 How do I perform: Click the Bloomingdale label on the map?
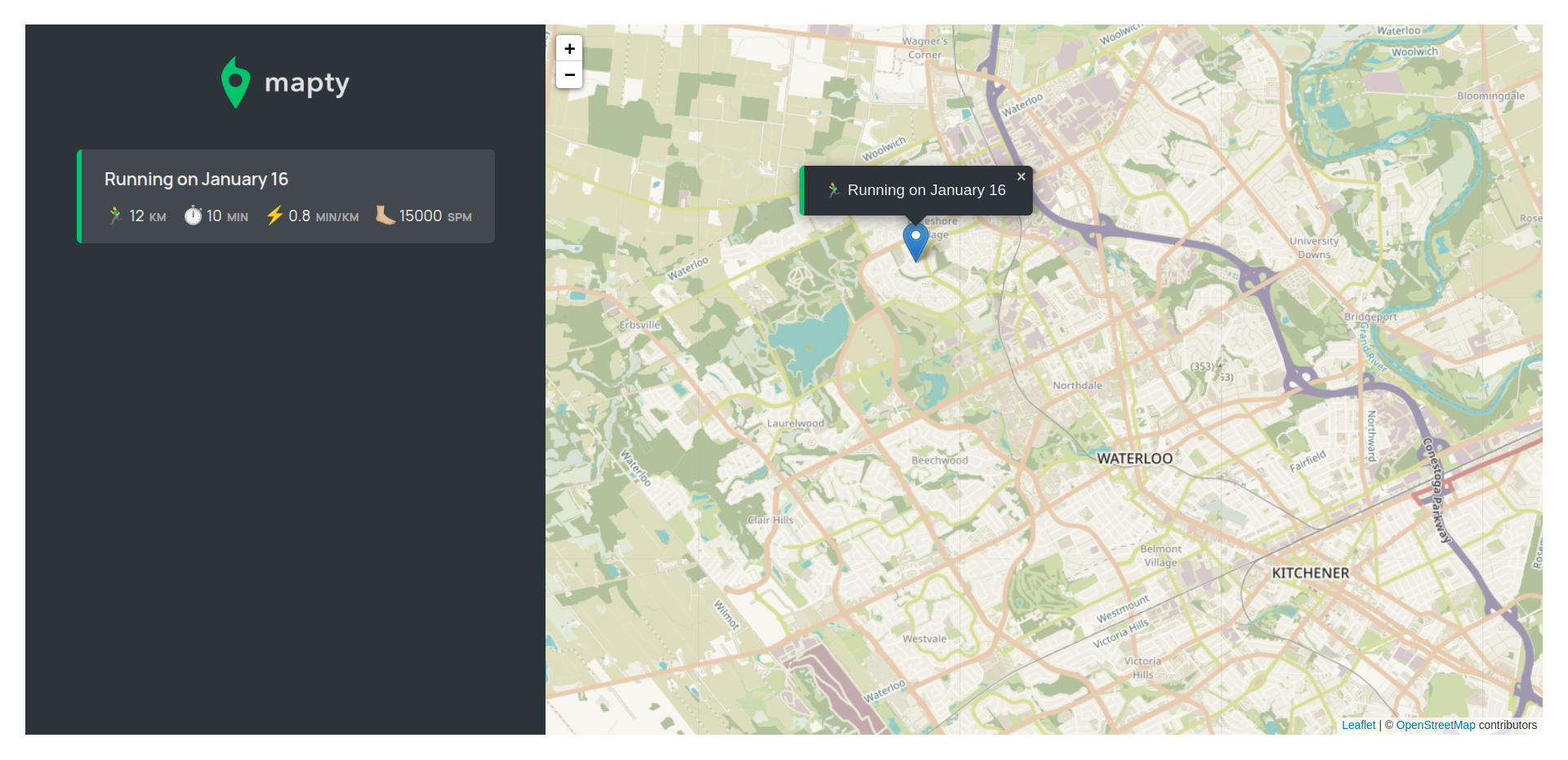point(1490,96)
